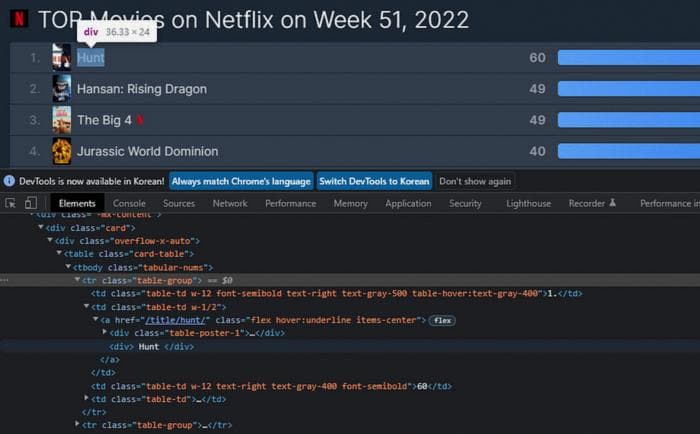Switch to the Lighthouse tab
This screenshot has width=700, height=434.
pos(529,204)
